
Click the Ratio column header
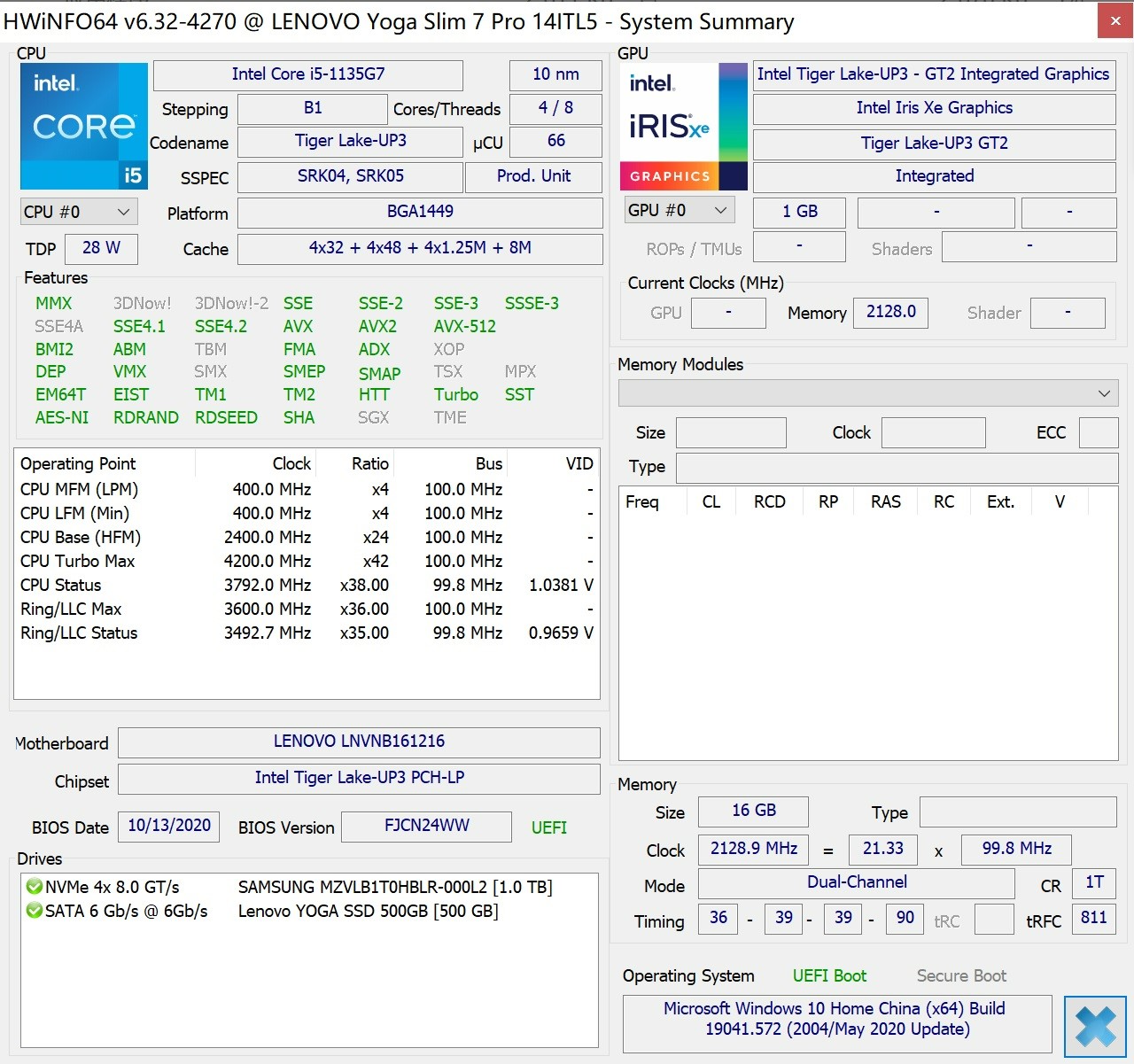point(355,464)
